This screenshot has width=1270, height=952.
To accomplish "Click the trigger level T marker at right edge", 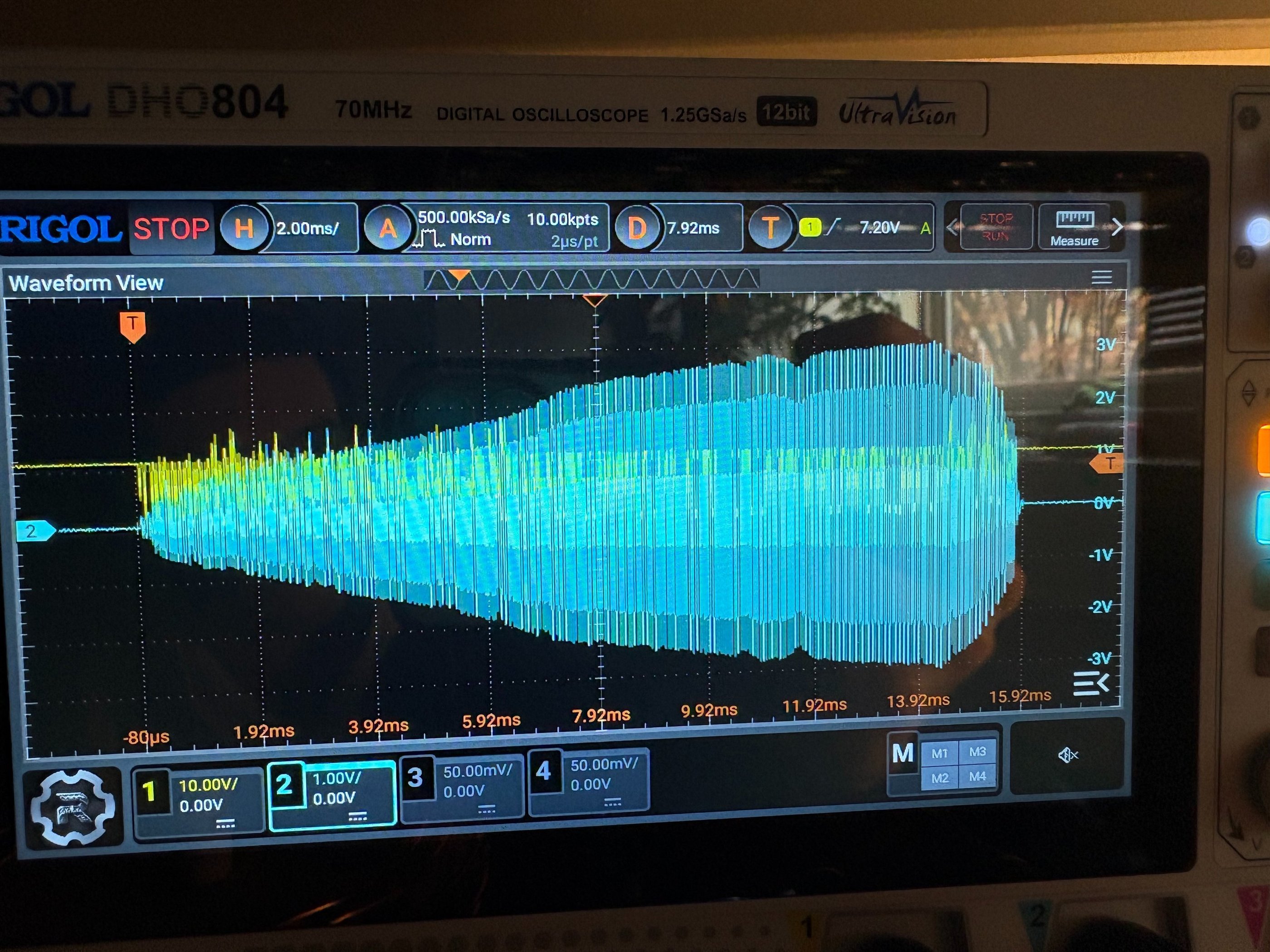I will (x=1108, y=463).
